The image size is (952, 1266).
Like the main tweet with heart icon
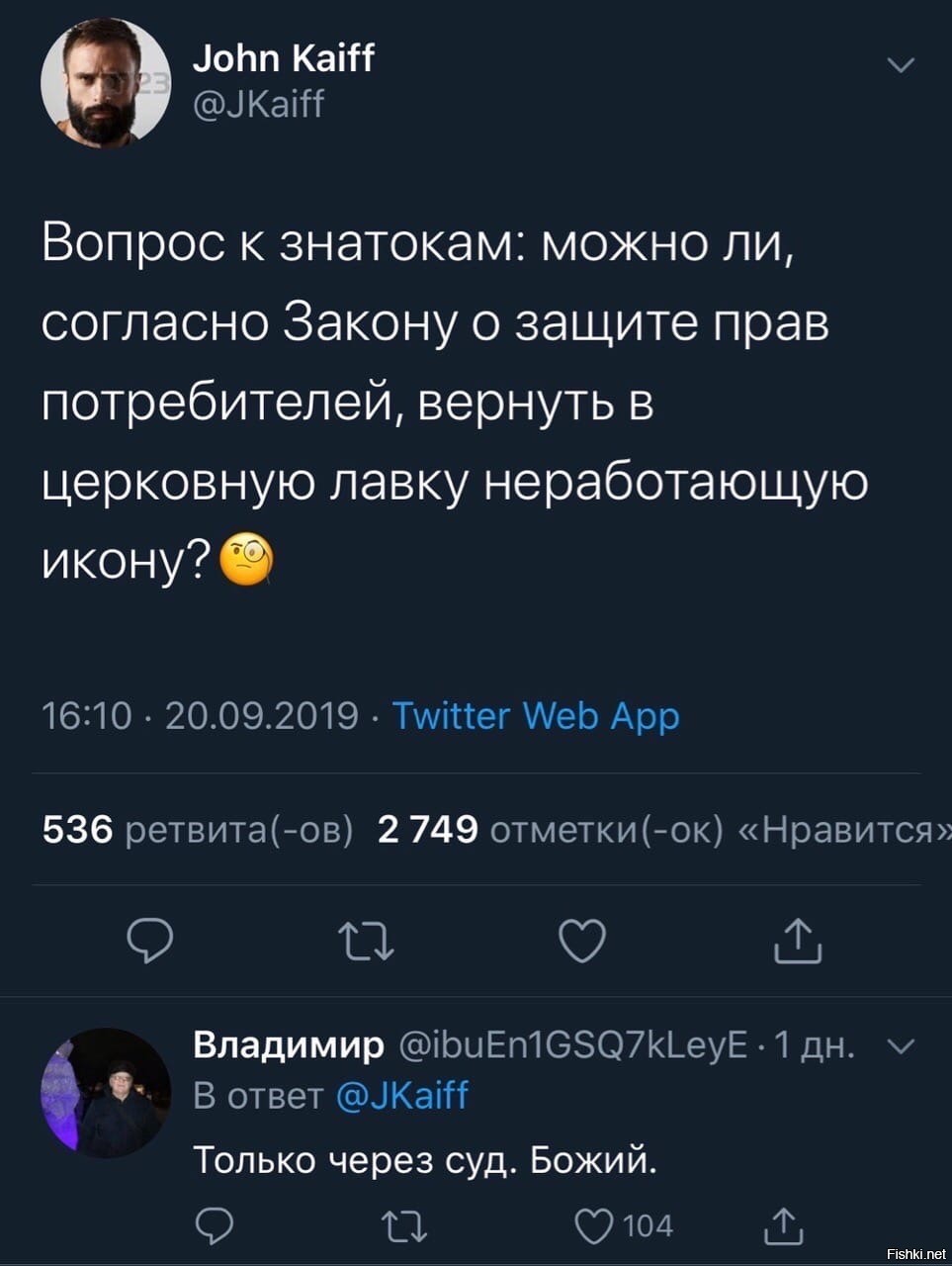click(582, 940)
